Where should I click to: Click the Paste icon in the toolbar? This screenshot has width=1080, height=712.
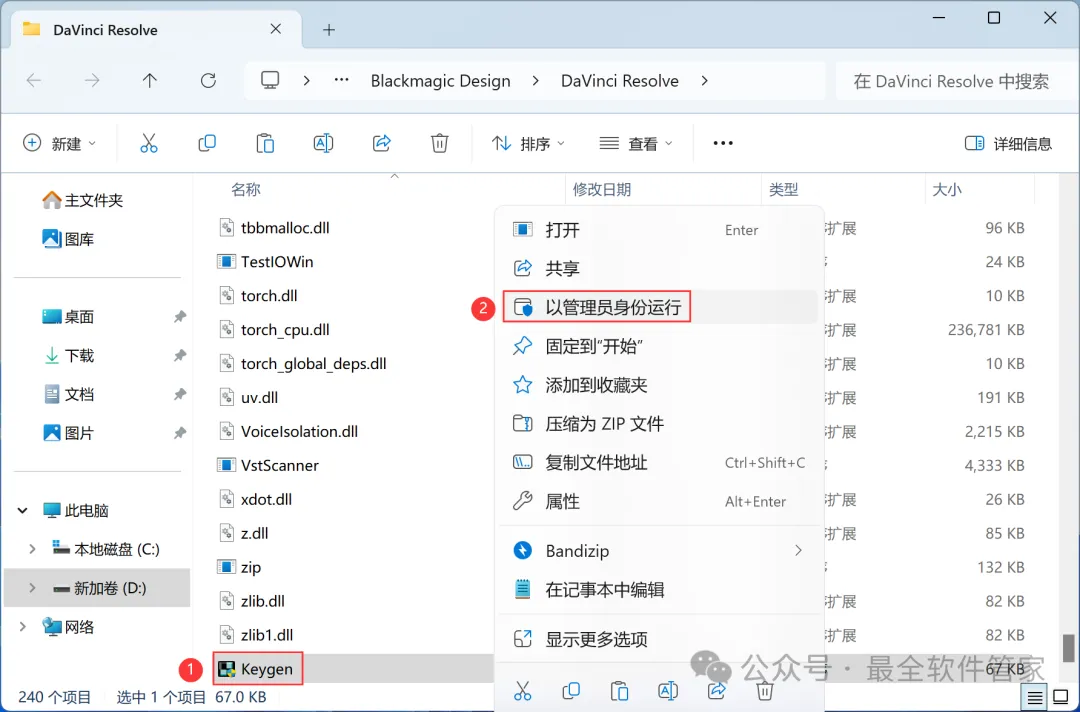[x=265, y=143]
